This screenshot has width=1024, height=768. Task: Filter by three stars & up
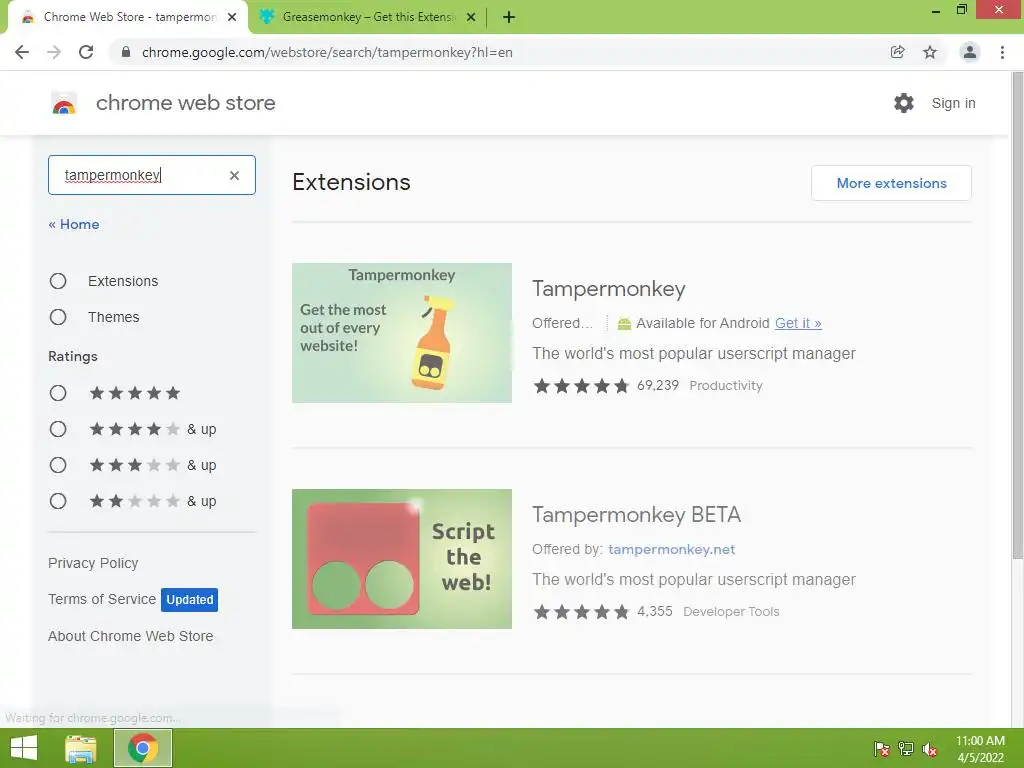point(58,465)
